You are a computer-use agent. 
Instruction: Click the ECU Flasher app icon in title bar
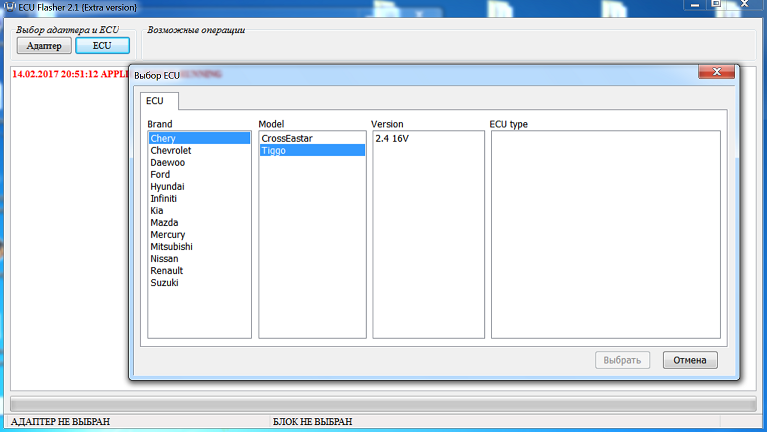pos(9,7)
